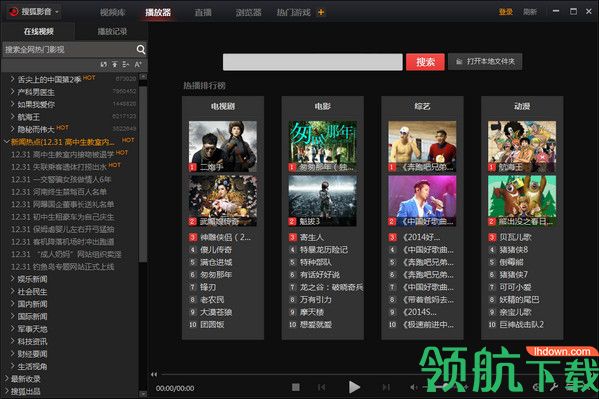This screenshot has width=599, height=399.
Task: Open the Sohu 搜狐影音 dropdown arrow
Action: [57, 12]
